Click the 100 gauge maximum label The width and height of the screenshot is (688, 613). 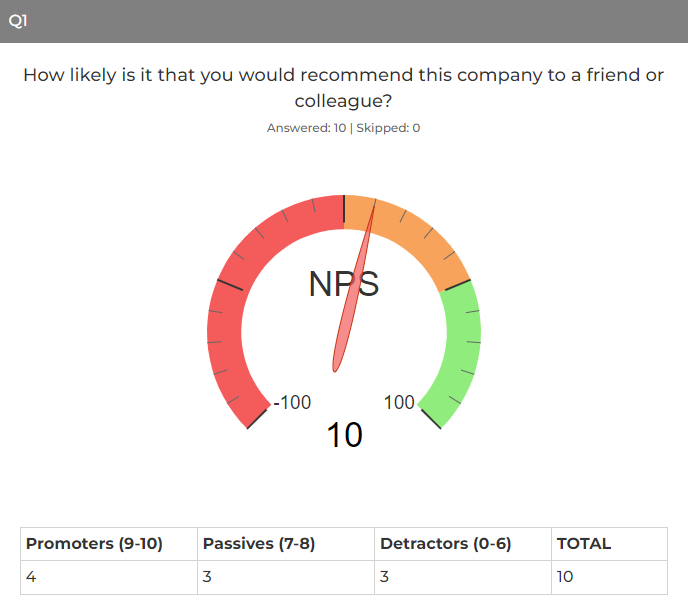(x=399, y=402)
